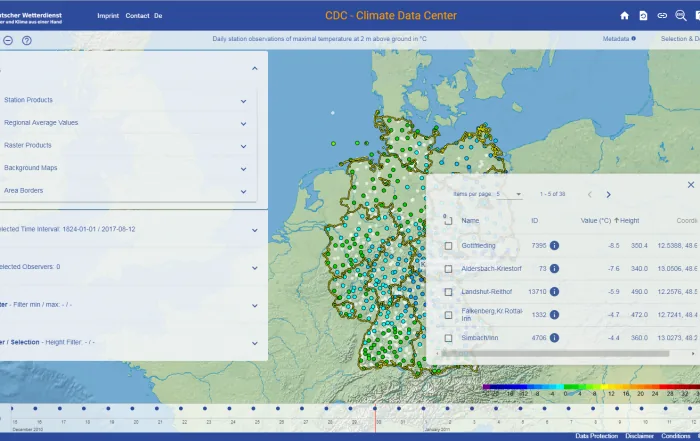Tick the Simbach/Inn checkbox
This screenshot has height=441, width=700.
pos(448,338)
